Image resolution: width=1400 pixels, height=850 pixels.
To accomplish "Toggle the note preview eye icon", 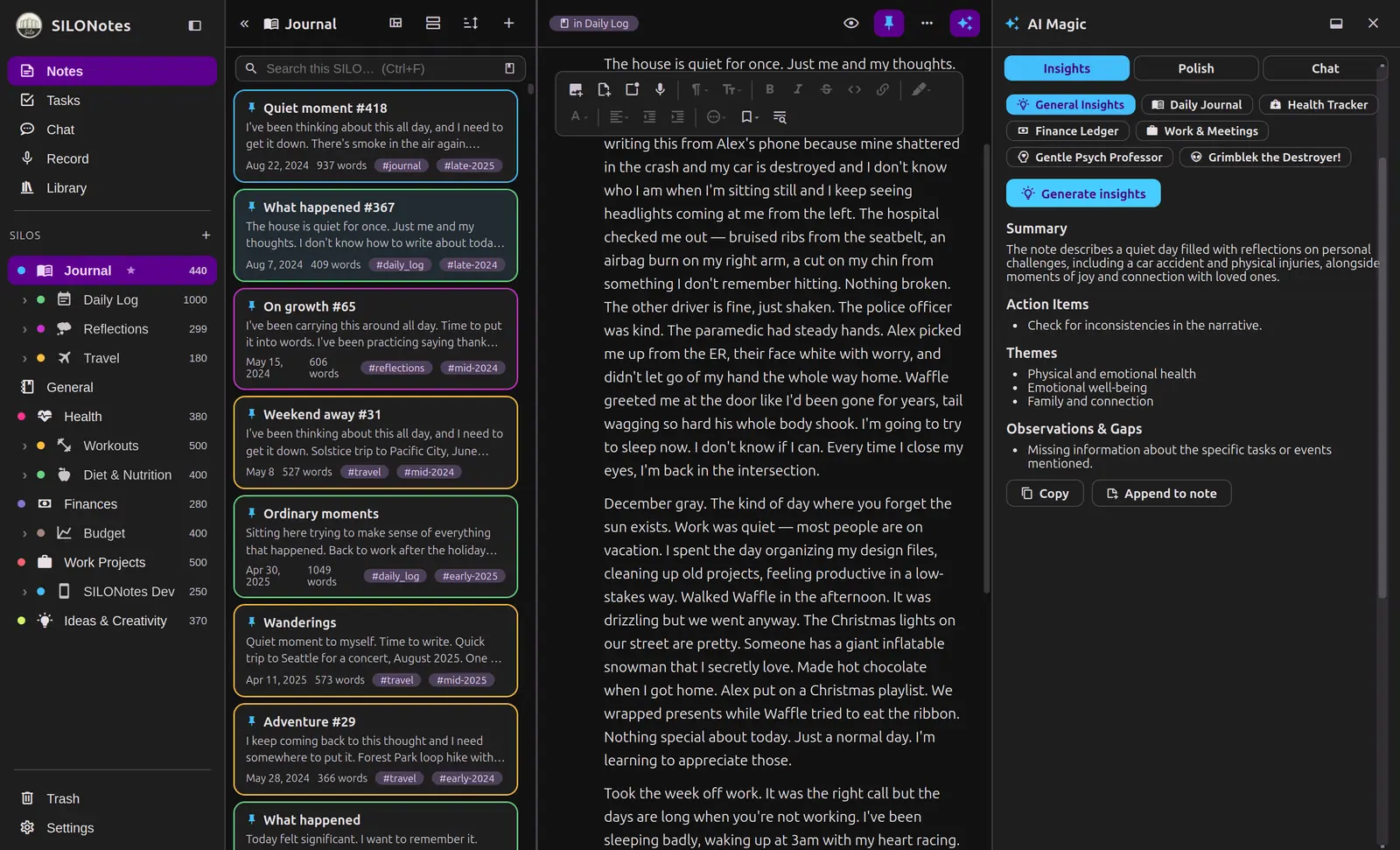I will tap(850, 24).
